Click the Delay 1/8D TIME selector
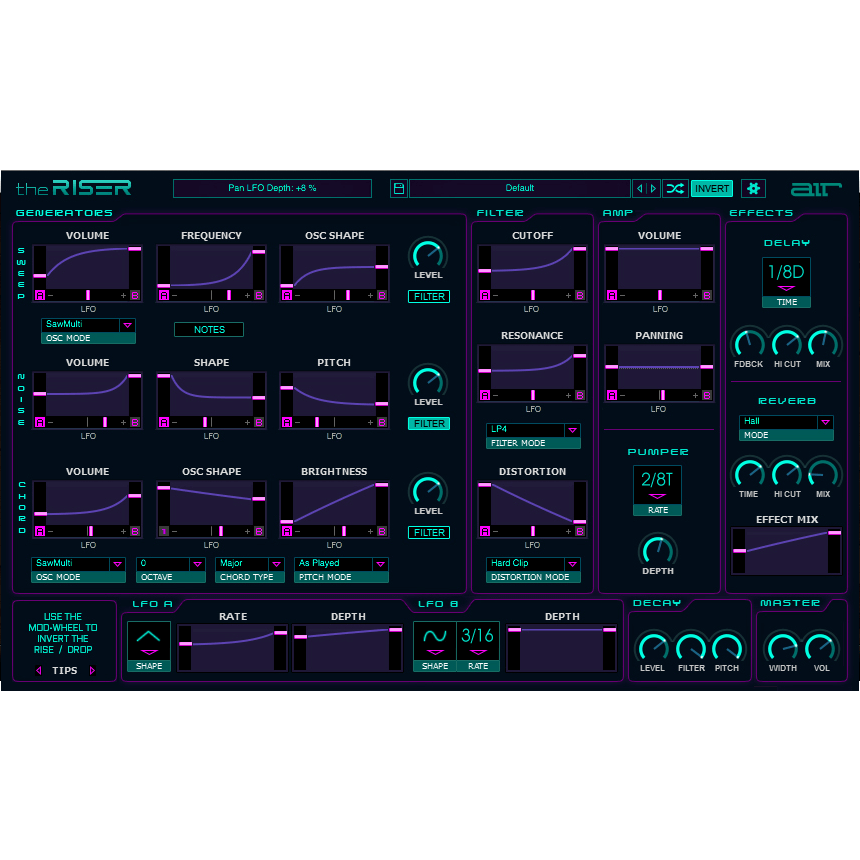 click(x=786, y=277)
